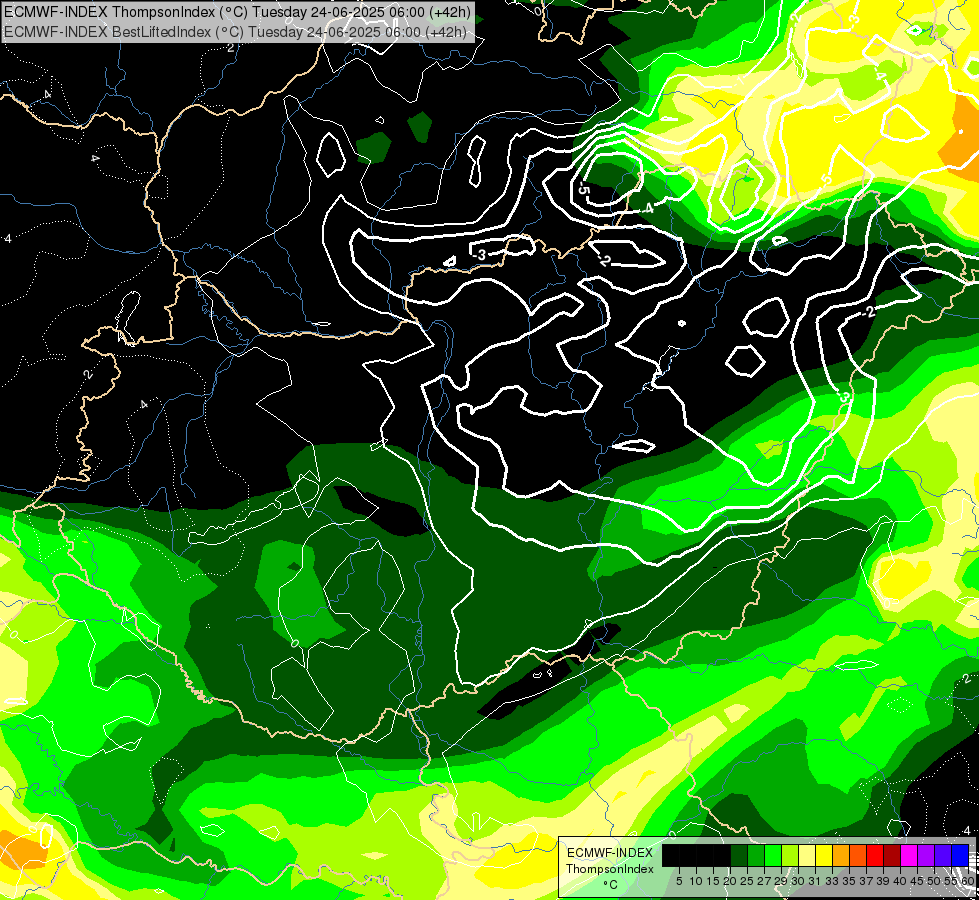Click the orange-red 35-37 legend swatch
This screenshot has height=900, width=979.
click(x=858, y=855)
